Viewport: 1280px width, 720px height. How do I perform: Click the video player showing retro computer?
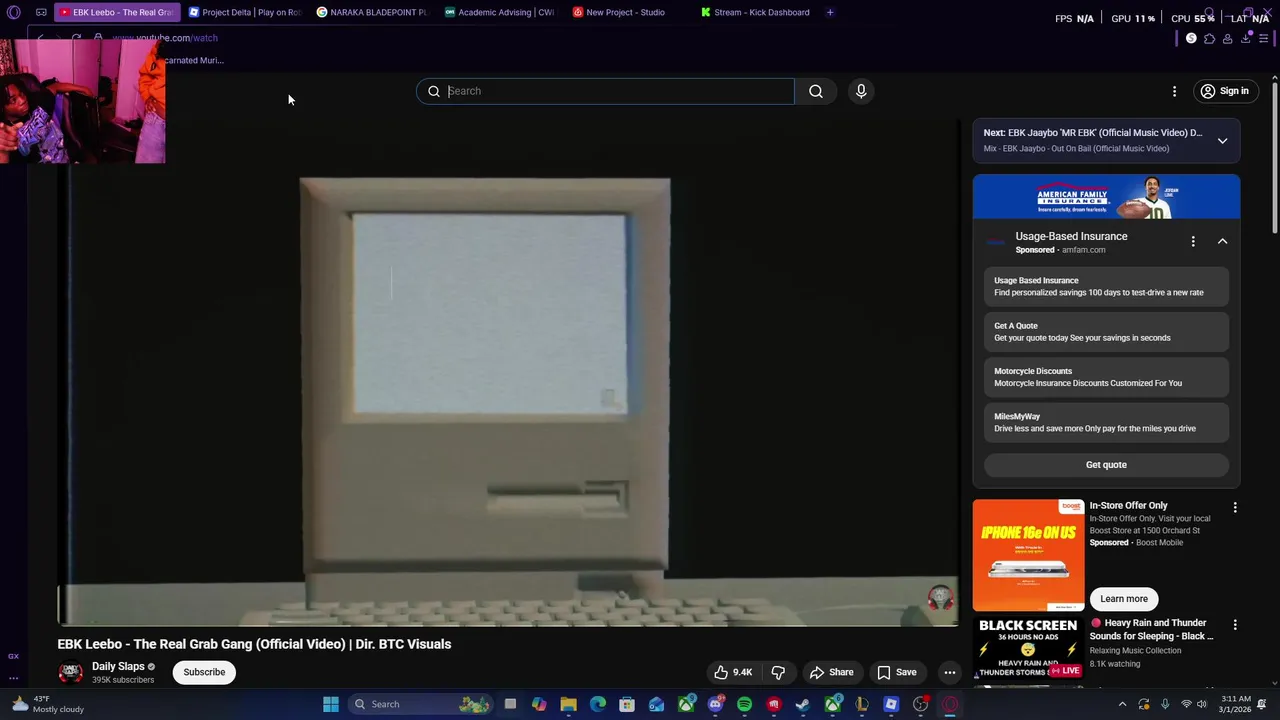[x=507, y=375]
